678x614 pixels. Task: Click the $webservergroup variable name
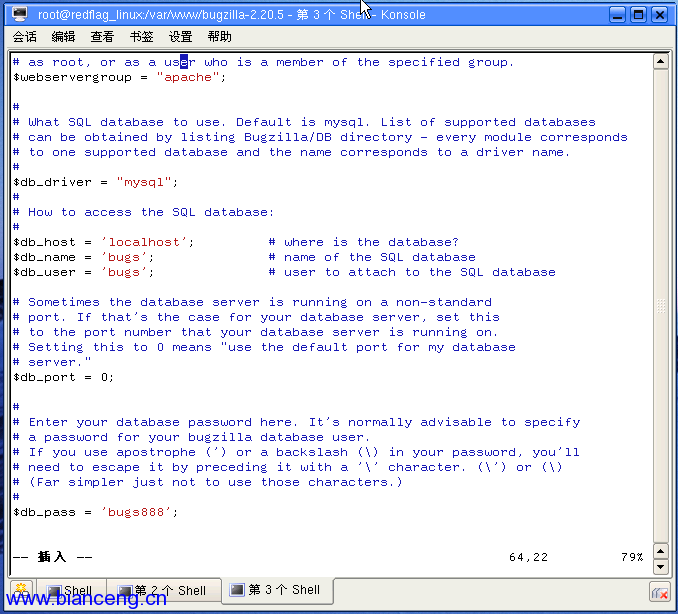[72, 77]
